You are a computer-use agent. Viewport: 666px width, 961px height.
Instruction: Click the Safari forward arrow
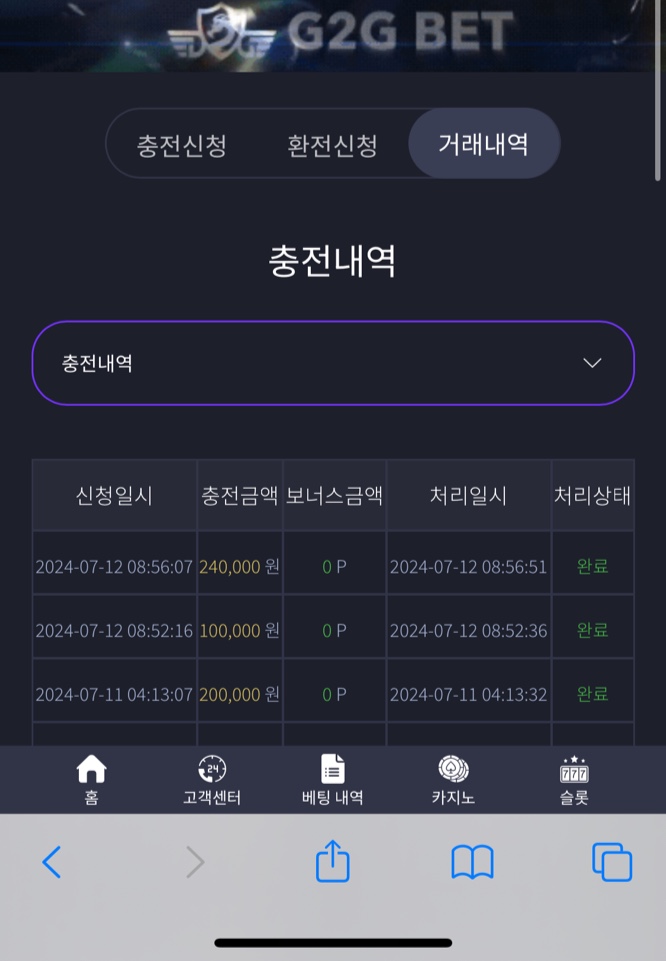[x=195, y=862]
